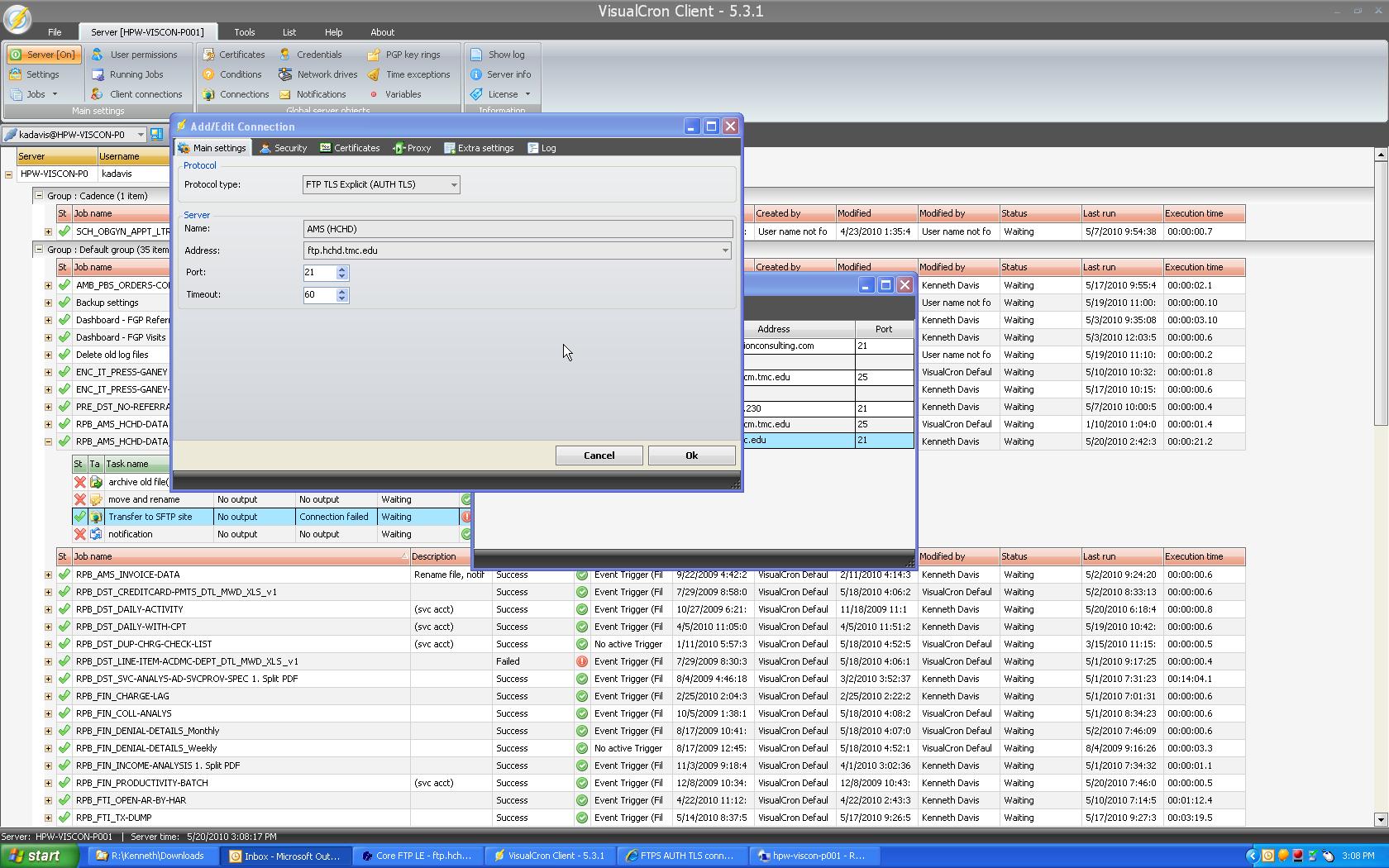The height and width of the screenshot is (868, 1389).
Task: Toggle active check of RPB_DST_DAILY-ACTIVITY job
Action: coord(64,609)
